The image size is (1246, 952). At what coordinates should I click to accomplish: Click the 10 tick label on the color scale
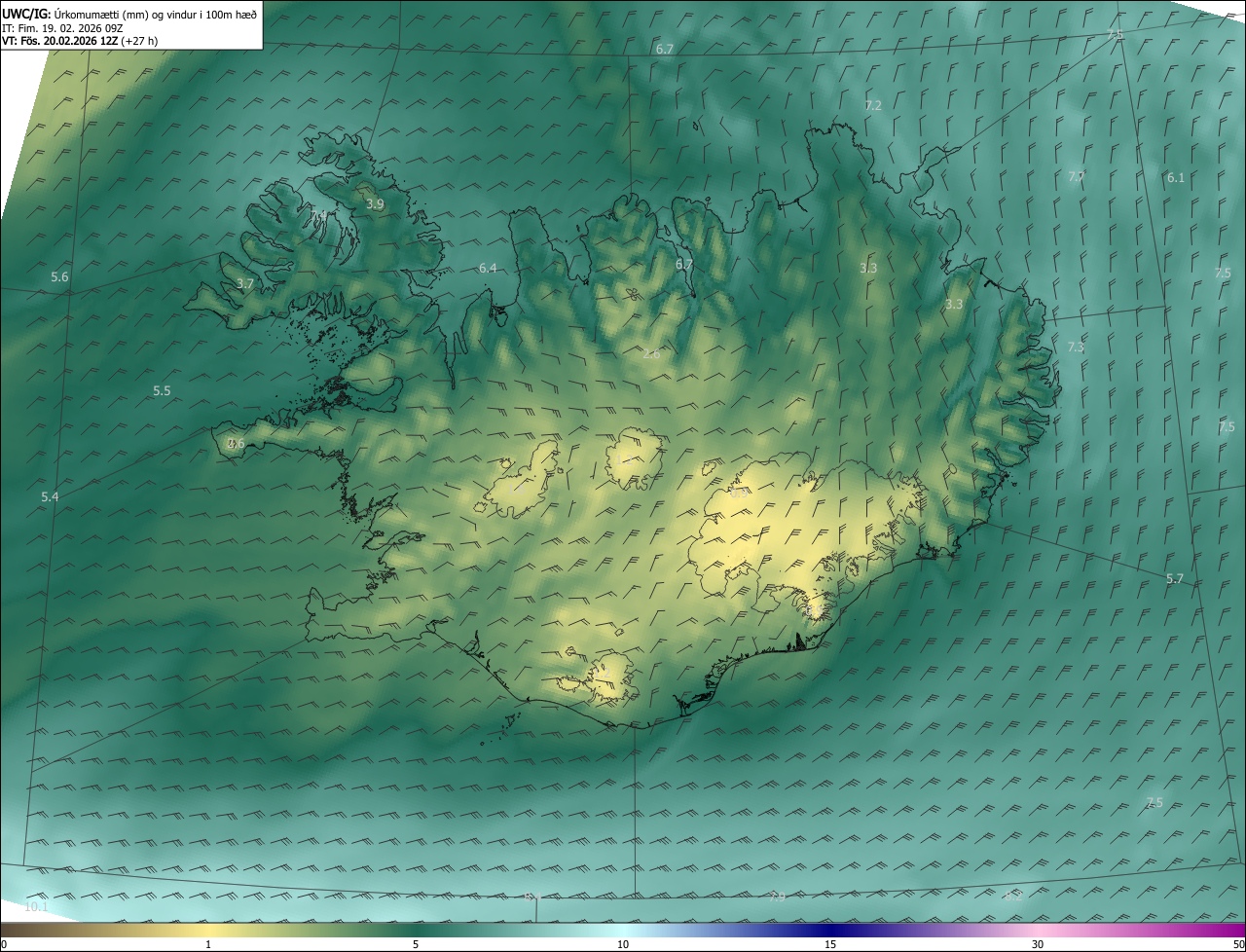pos(623,944)
